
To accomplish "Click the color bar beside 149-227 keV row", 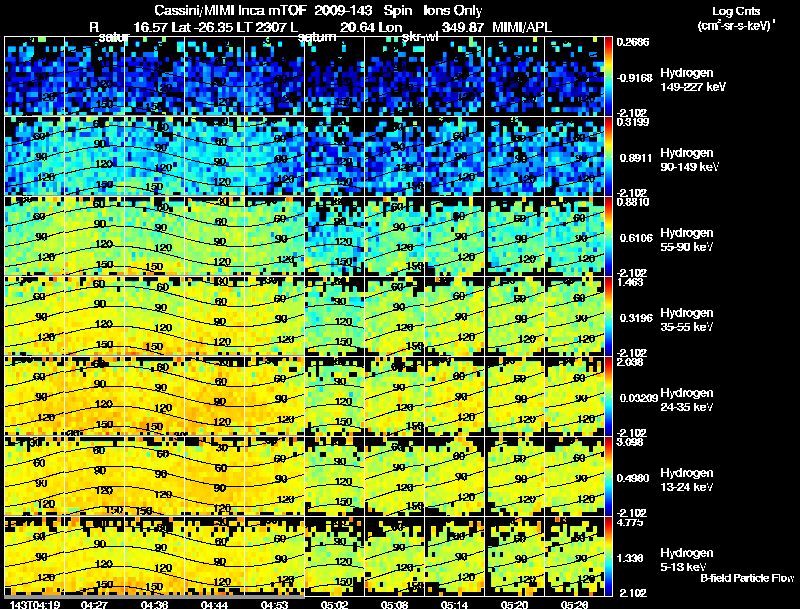I will (608, 77).
